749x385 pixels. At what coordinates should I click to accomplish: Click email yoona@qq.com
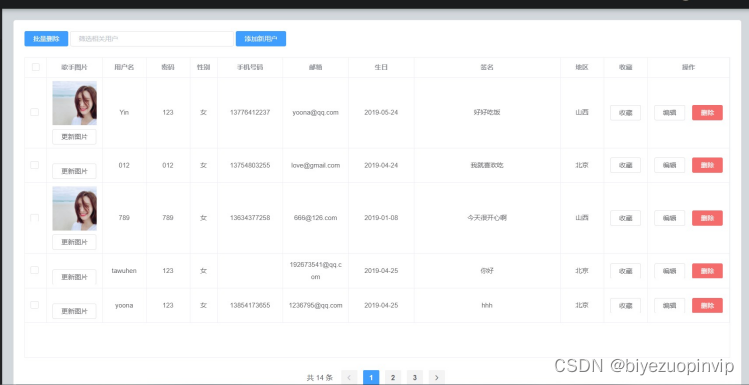point(315,113)
